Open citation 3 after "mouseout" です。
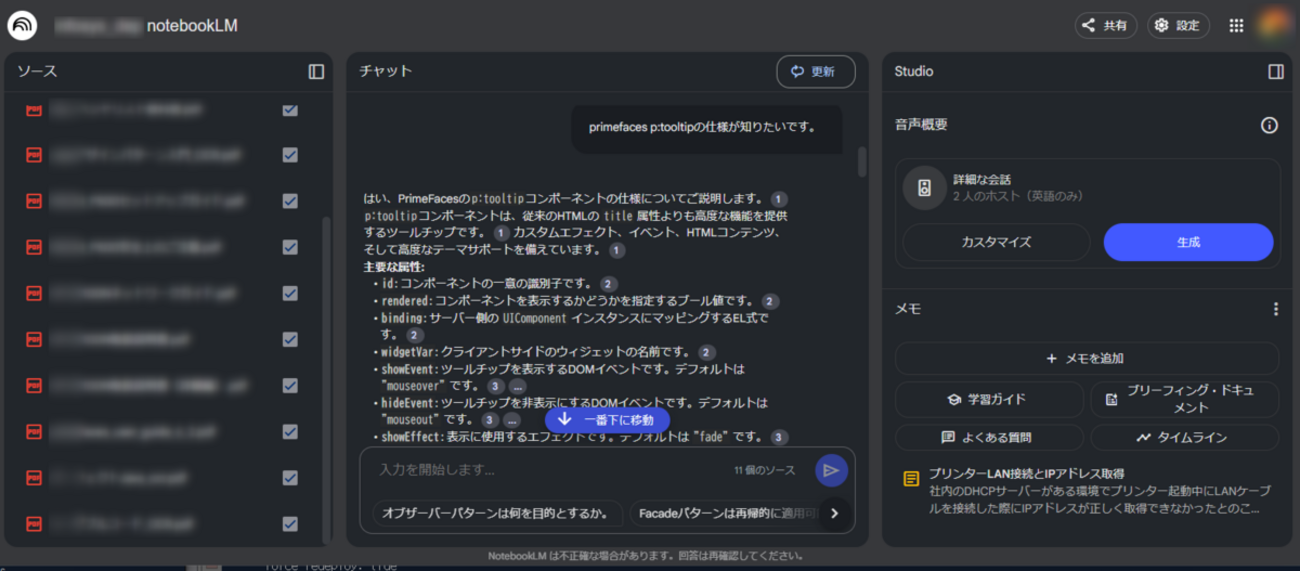The image size is (1300, 571). coord(489,420)
